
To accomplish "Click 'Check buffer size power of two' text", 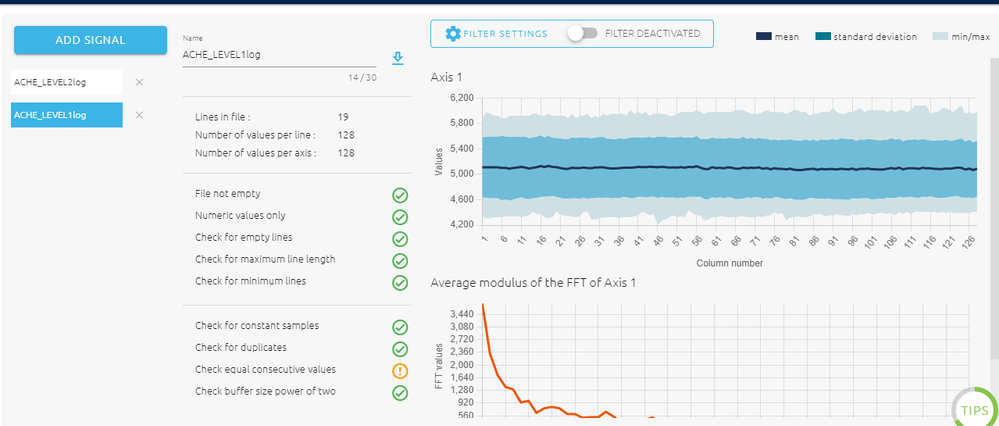I will pos(265,391).
